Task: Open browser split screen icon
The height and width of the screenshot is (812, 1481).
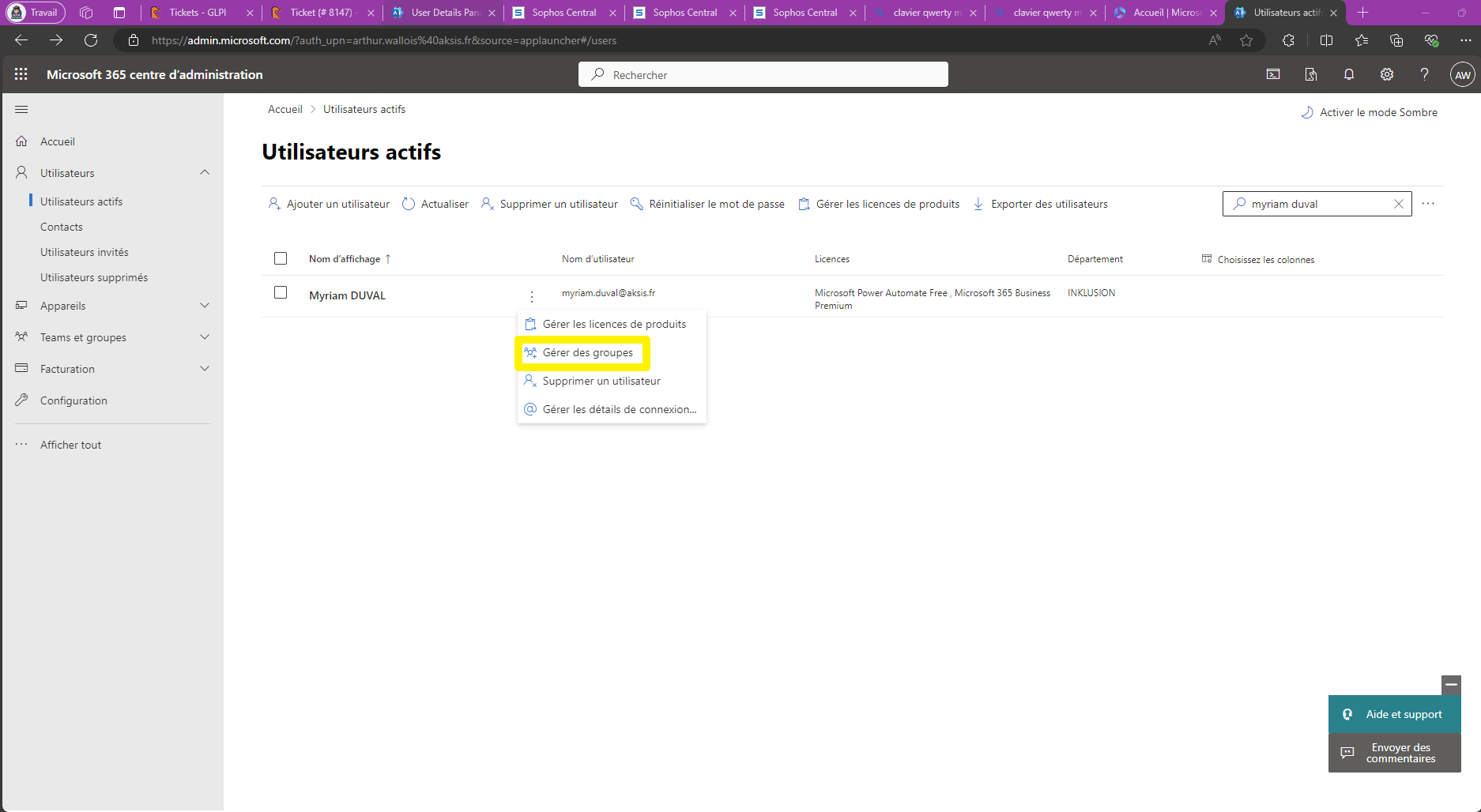Action: [1326, 40]
